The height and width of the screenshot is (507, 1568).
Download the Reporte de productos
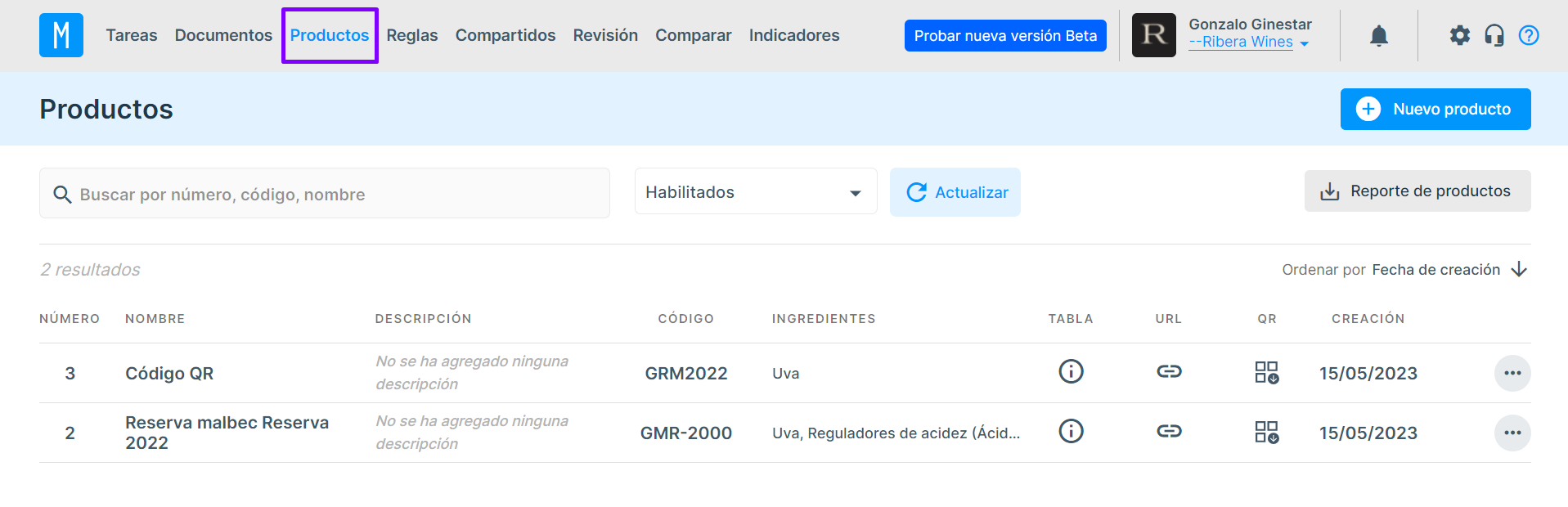[1417, 191]
